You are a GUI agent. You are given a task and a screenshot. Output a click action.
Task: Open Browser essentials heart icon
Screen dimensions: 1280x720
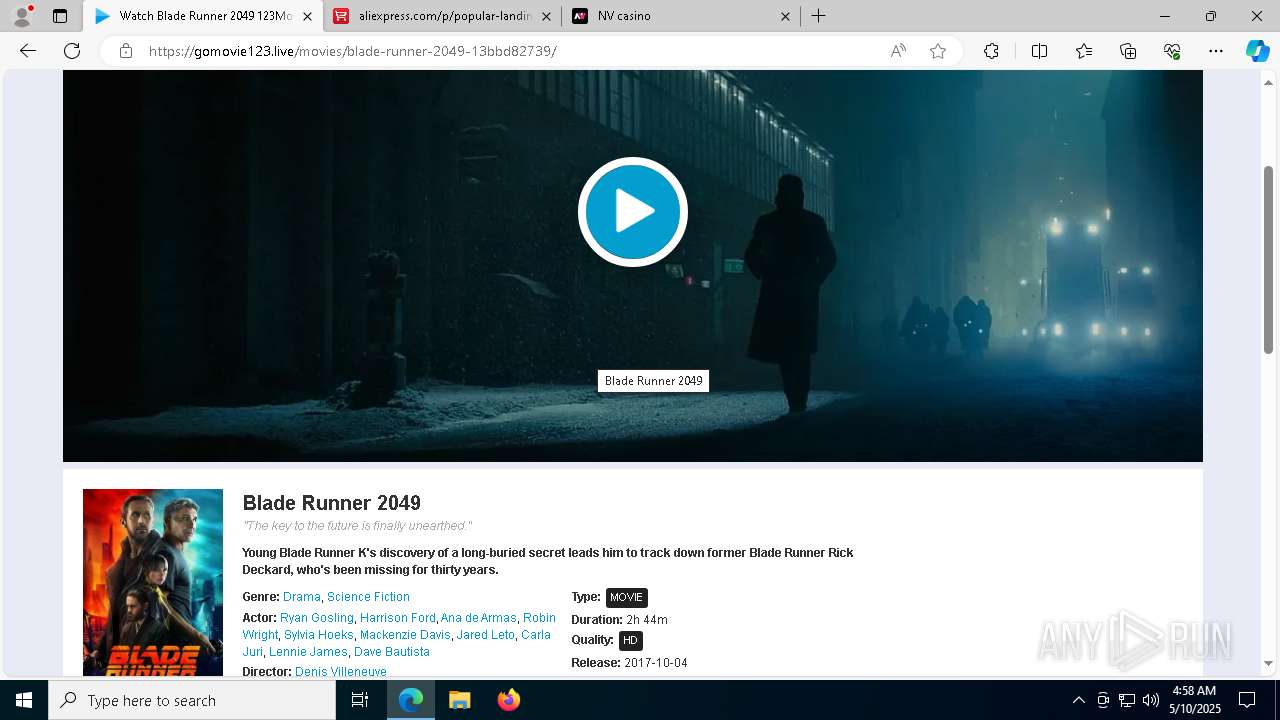[x=1172, y=51]
